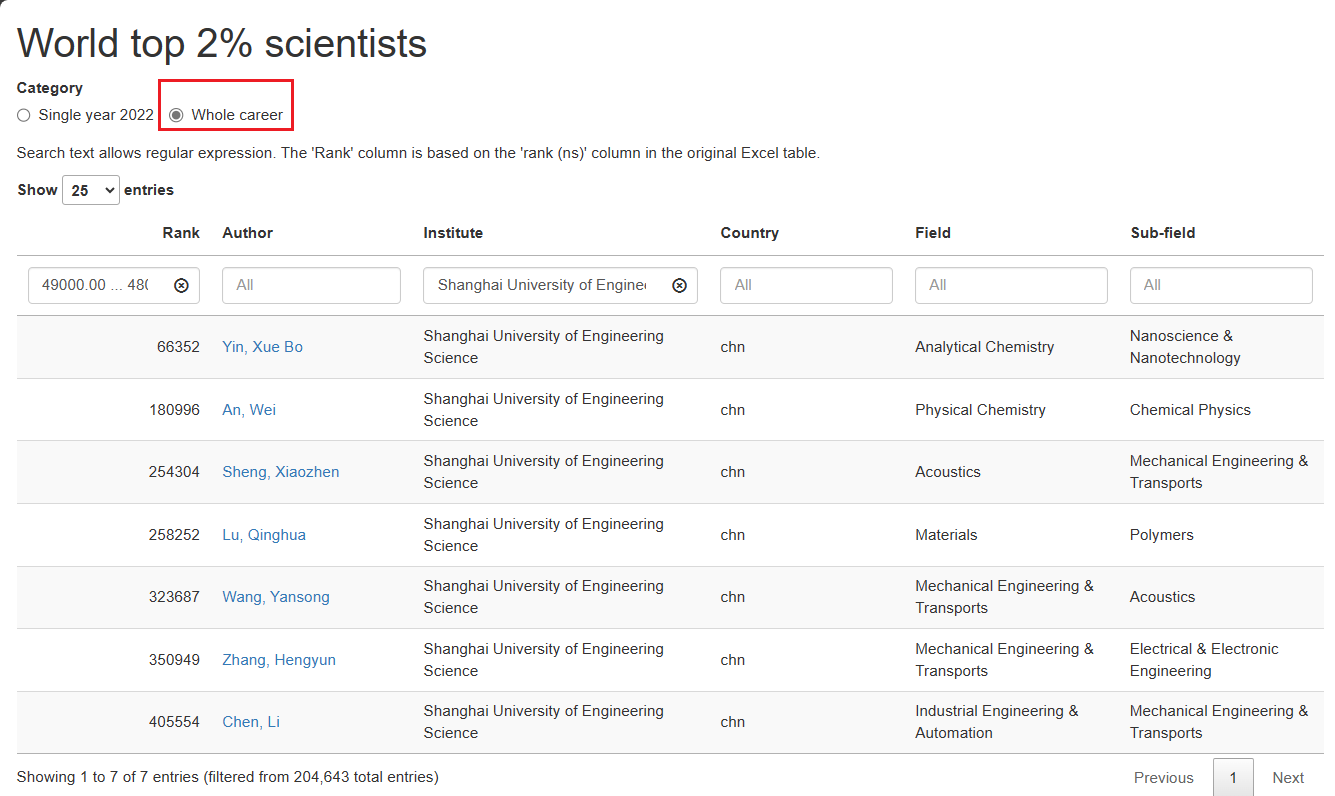Select rank value 258252
This screenshot has height=796, width=1335.
(x=174, y=535)
